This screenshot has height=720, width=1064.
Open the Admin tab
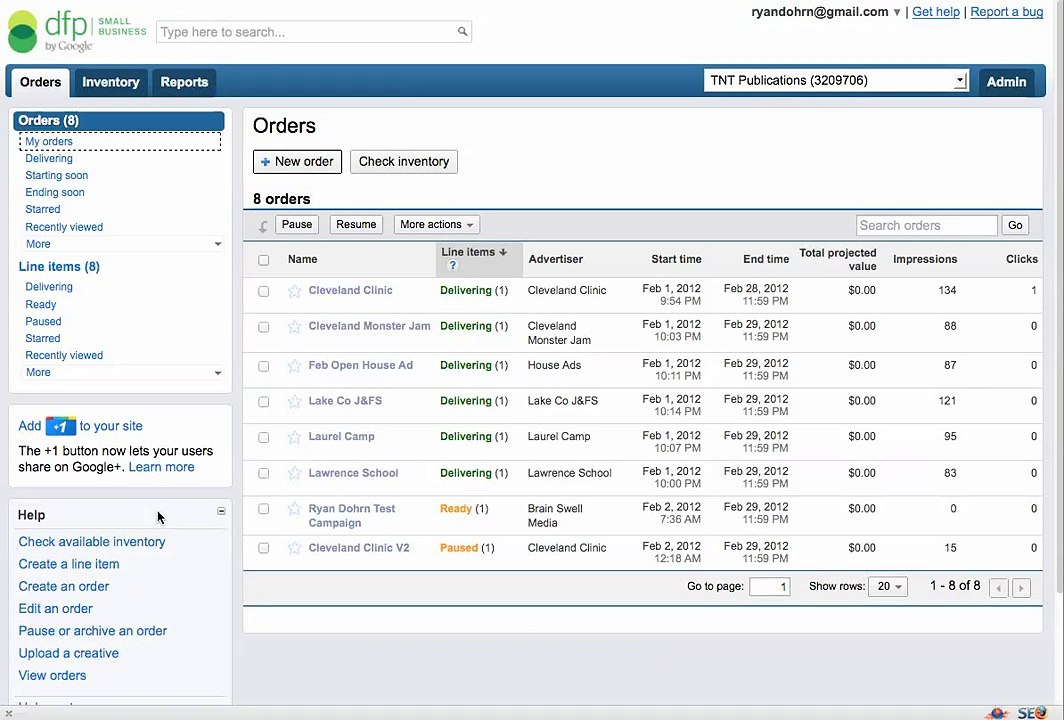(x=1006, y=82)
